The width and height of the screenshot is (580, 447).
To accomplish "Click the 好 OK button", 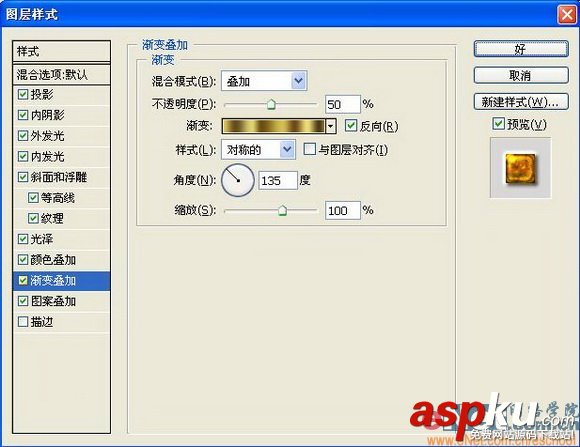I will 521,49.
